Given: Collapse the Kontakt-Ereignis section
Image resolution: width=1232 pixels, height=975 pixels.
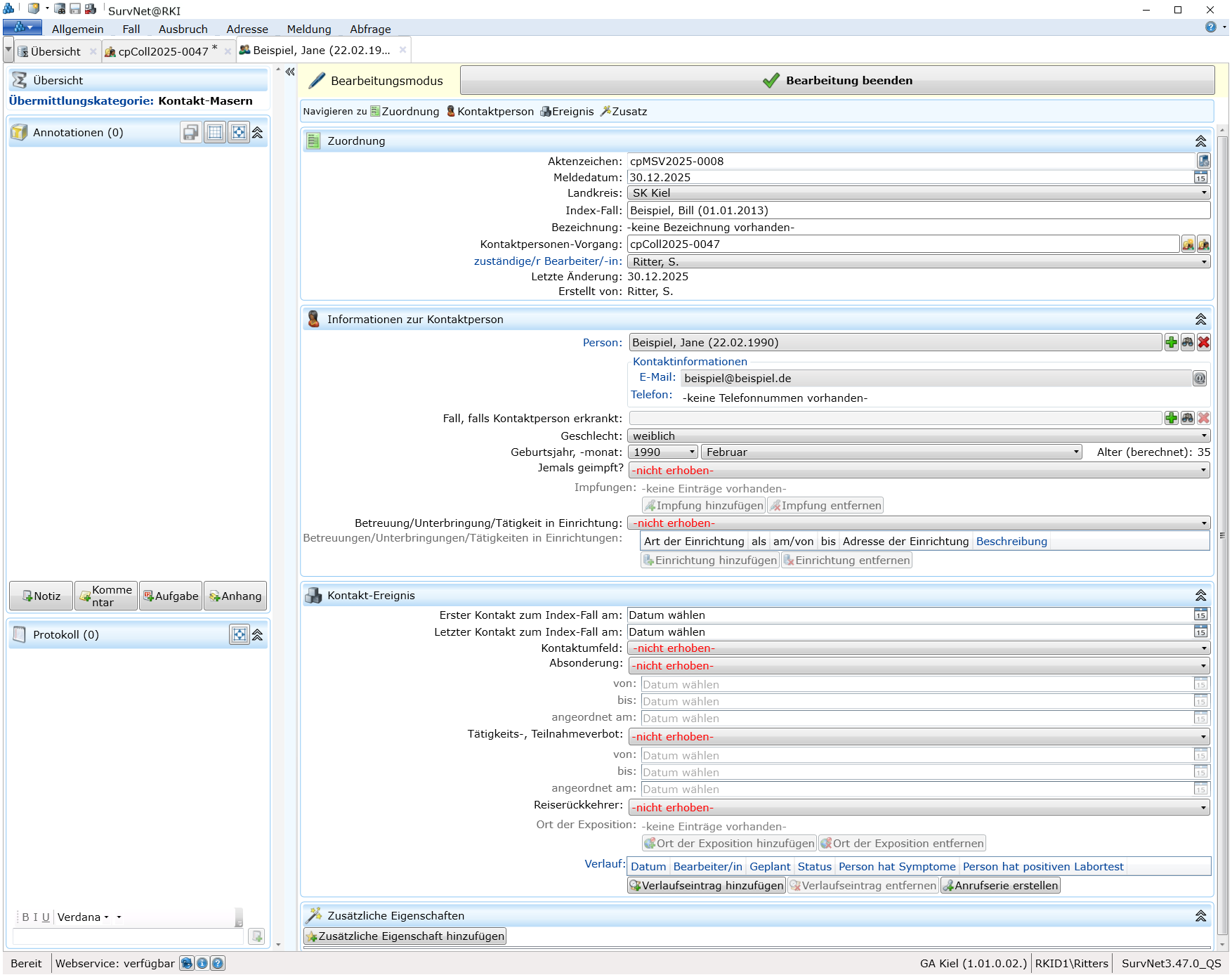Looking at the screenshot, I should click(1200, 596).
